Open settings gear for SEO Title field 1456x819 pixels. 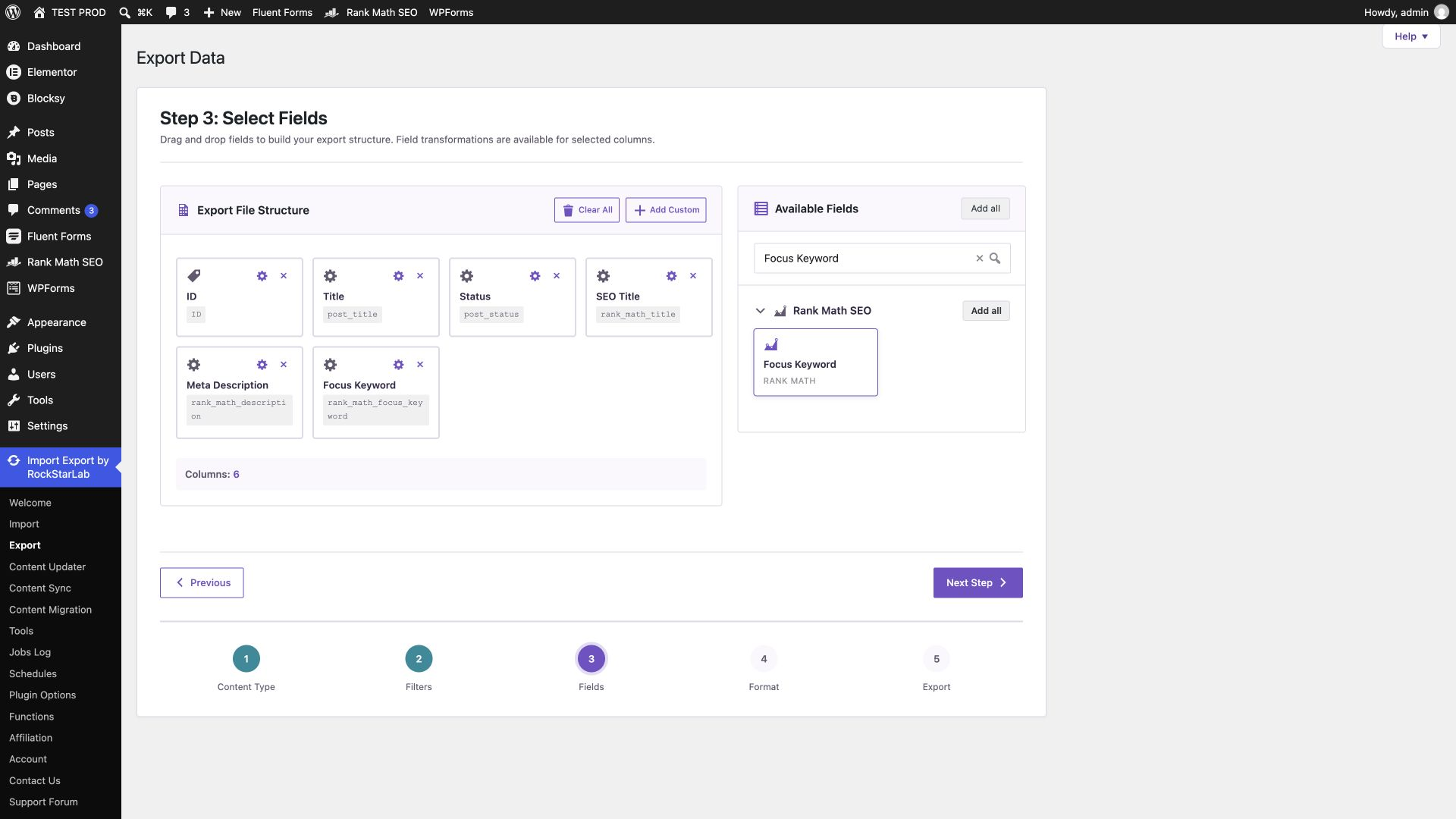coord(671,276)
